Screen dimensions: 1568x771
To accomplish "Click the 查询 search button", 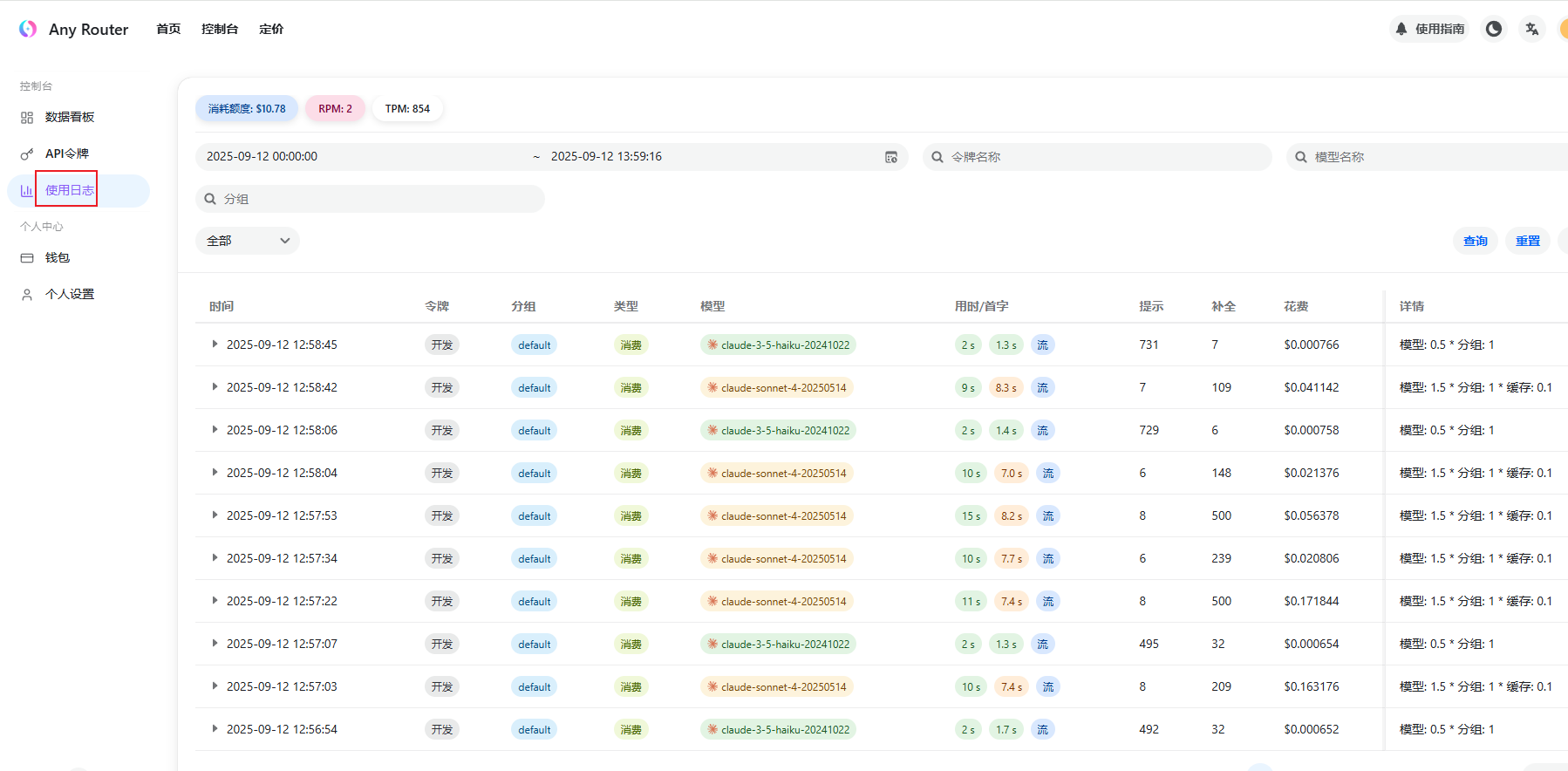I will pyautogui.click(x=1476, y=241).
